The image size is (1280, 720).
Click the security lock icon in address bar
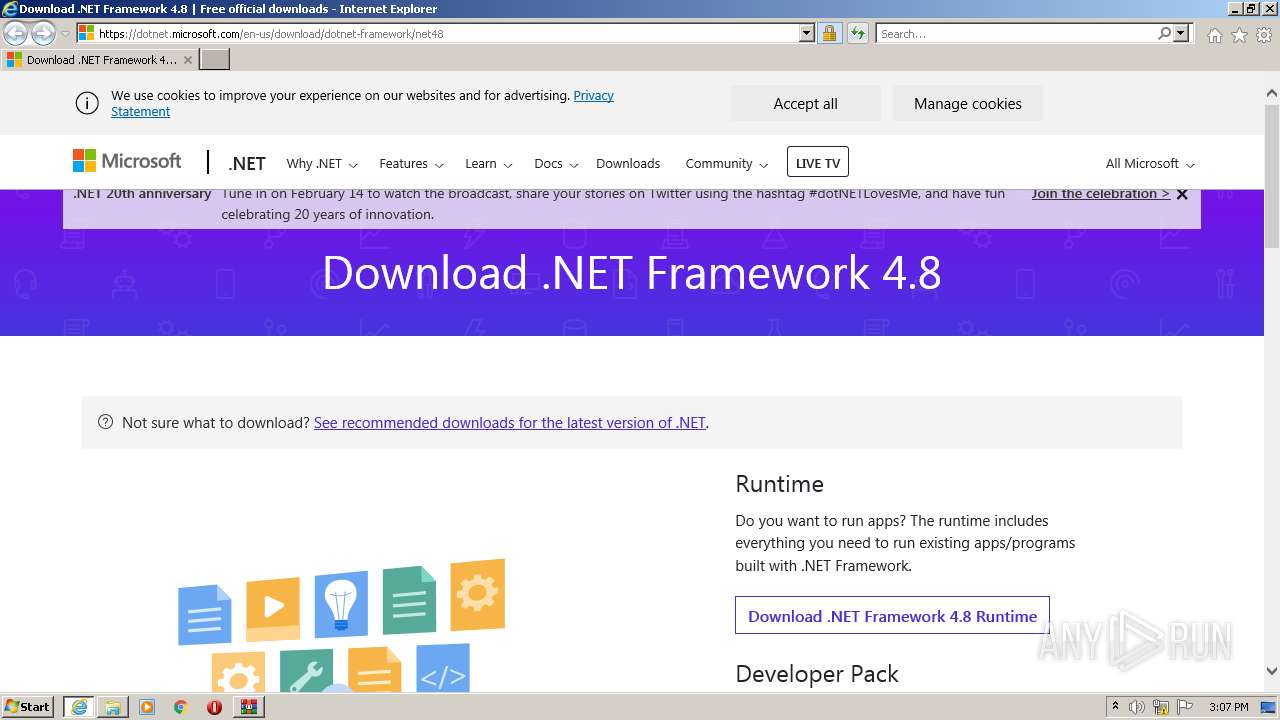pyautogui.click(x=829, y=33)
